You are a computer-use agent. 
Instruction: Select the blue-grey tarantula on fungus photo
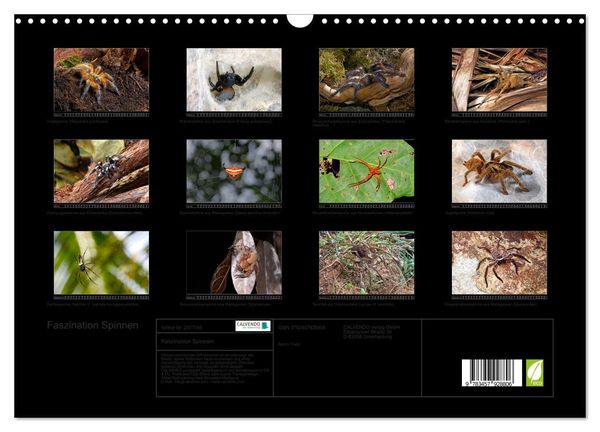367,80
